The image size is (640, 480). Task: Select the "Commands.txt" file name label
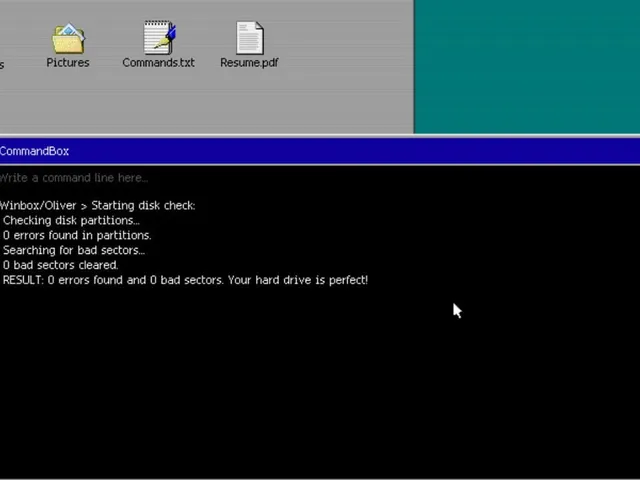point(158,62)
